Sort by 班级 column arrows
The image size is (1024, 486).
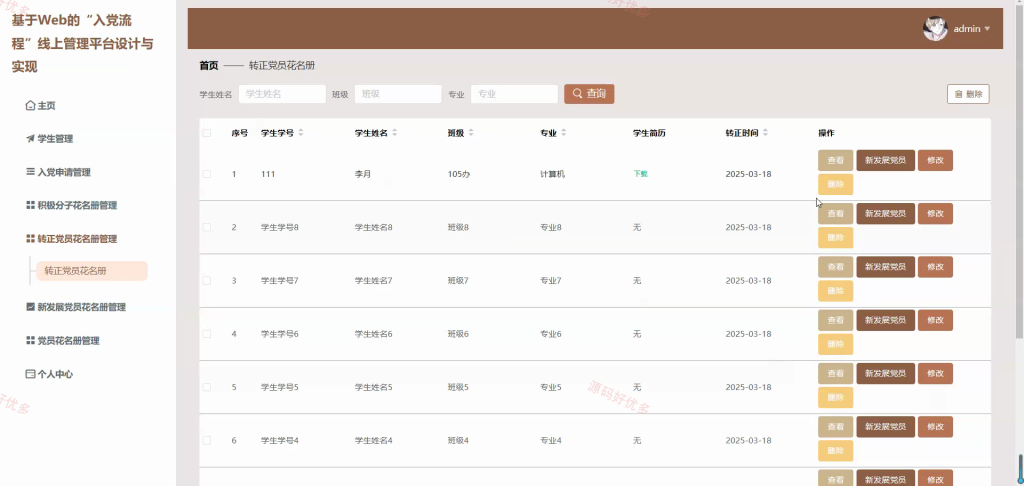tap(471, 133)
